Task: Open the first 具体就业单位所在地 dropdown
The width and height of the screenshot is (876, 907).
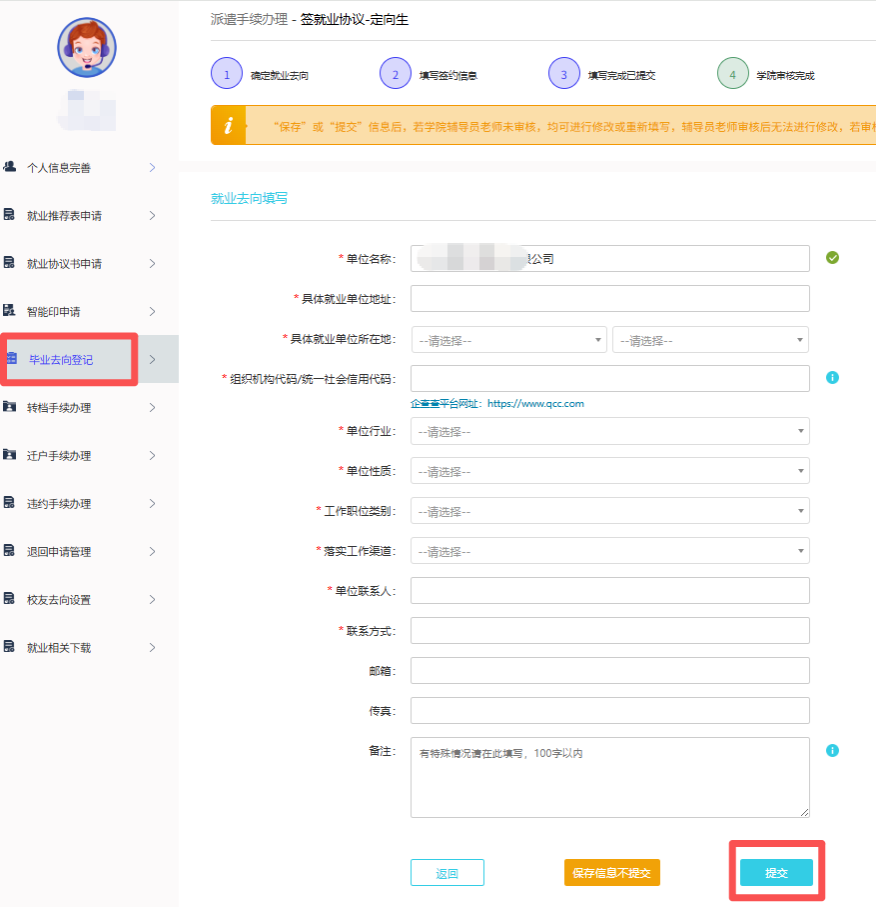Action: tap(509, 340)
